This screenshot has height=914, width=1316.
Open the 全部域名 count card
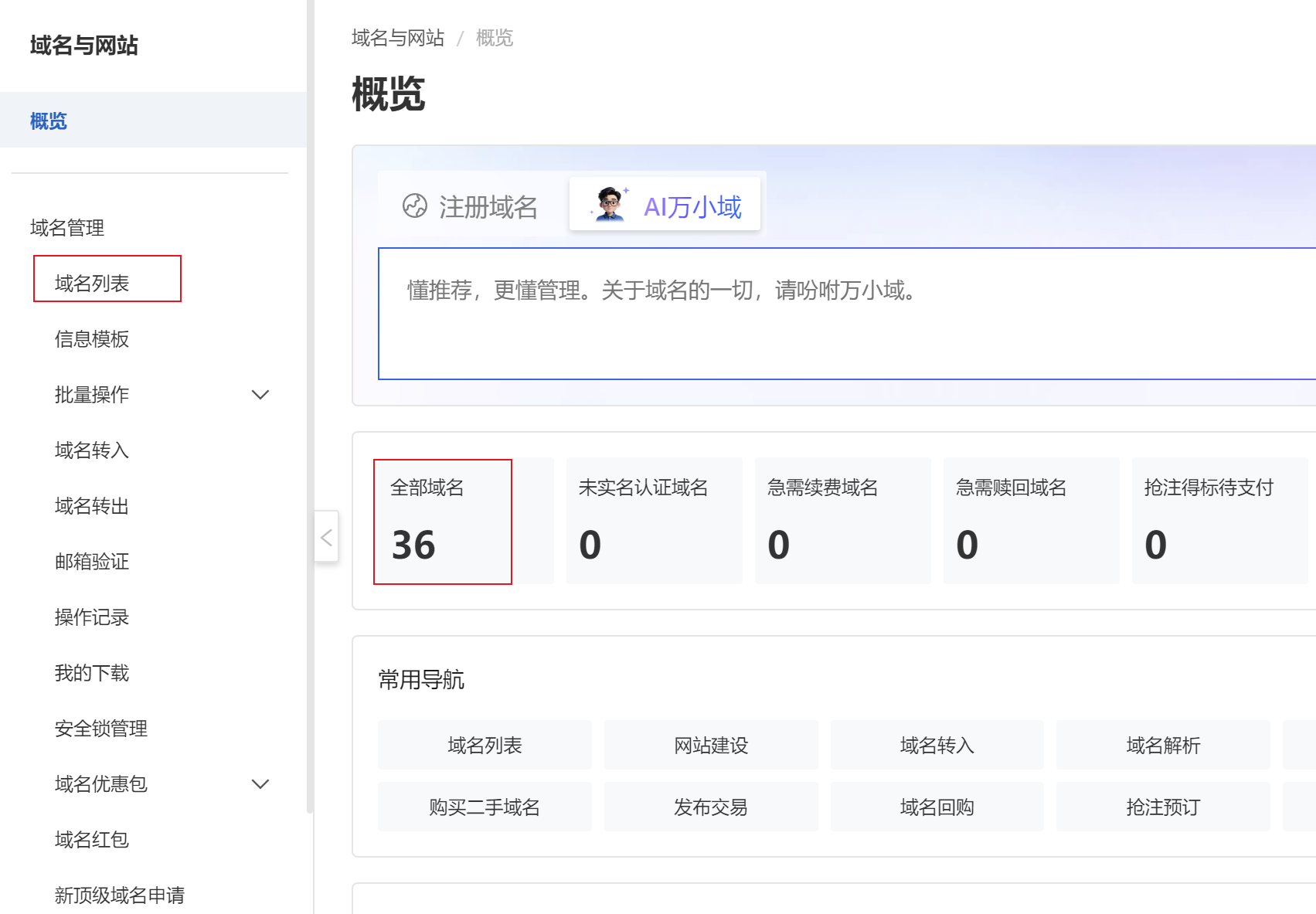(x=443, y=522)
